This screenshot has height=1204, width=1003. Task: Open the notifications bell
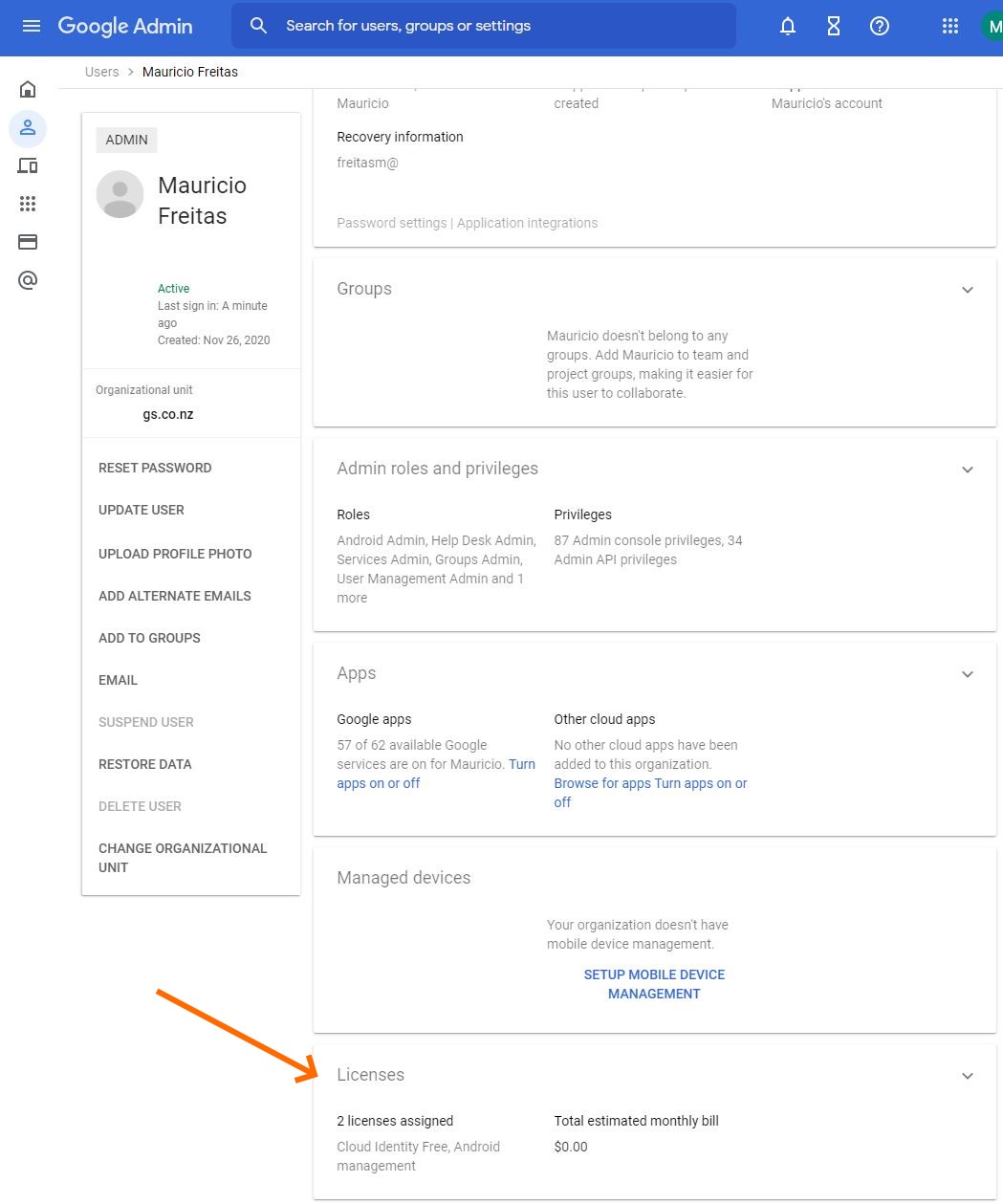click(x=788, y=26)
